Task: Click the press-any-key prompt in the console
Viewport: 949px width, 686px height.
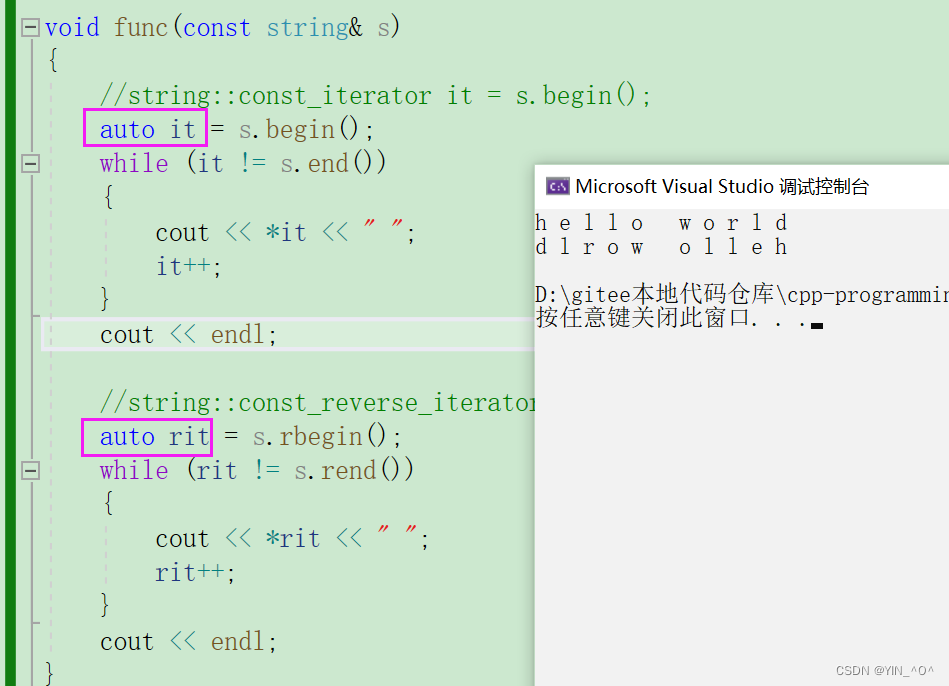Action: [670, 318]
